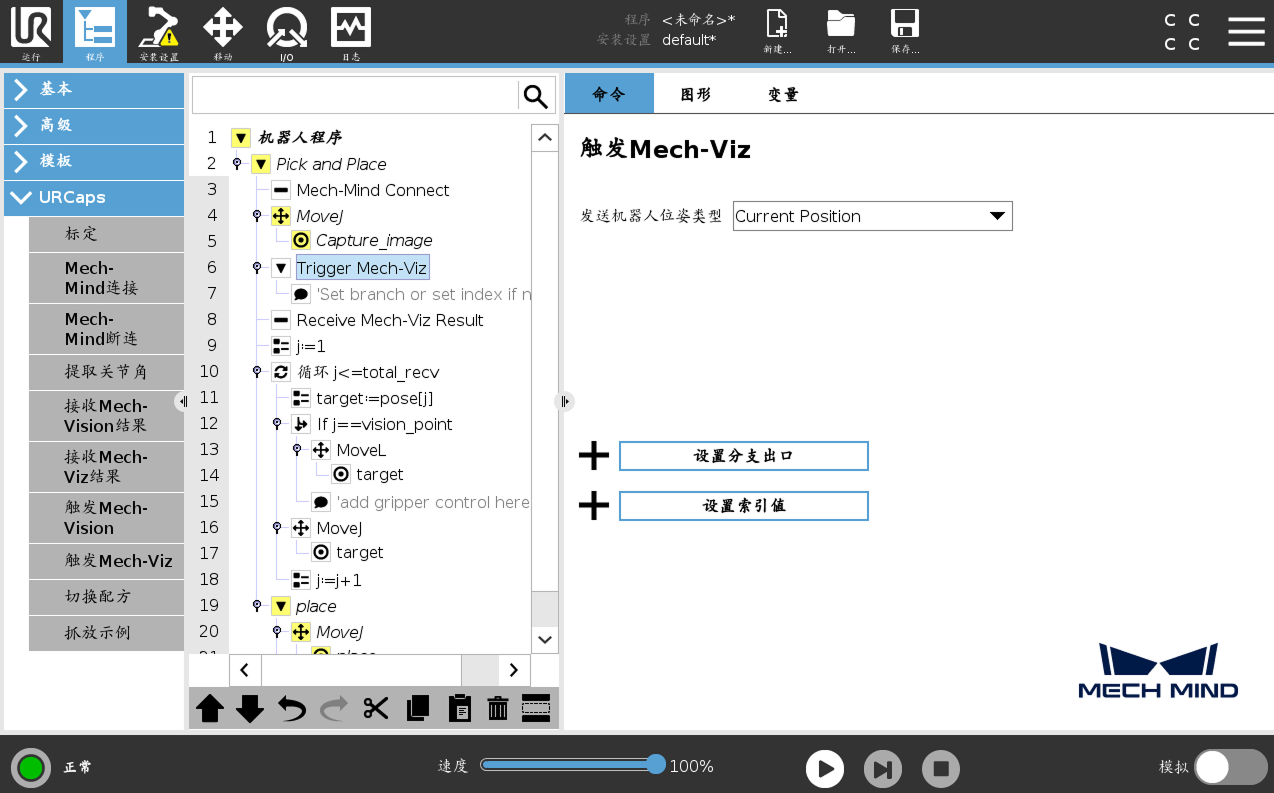Open the Log (日志) screen
Screen dimensions: 1274x793
click(x=351, y=32)
